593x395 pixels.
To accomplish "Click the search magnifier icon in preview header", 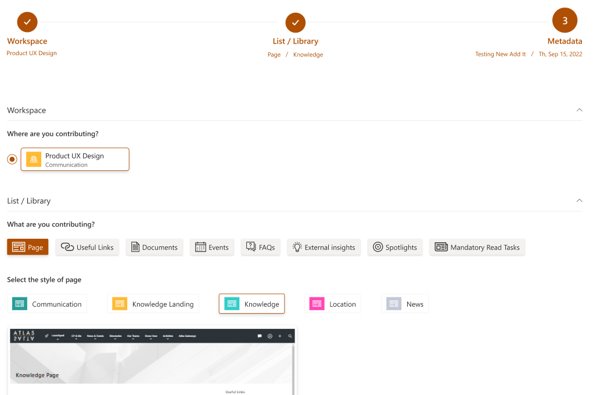I will point(290,336).
